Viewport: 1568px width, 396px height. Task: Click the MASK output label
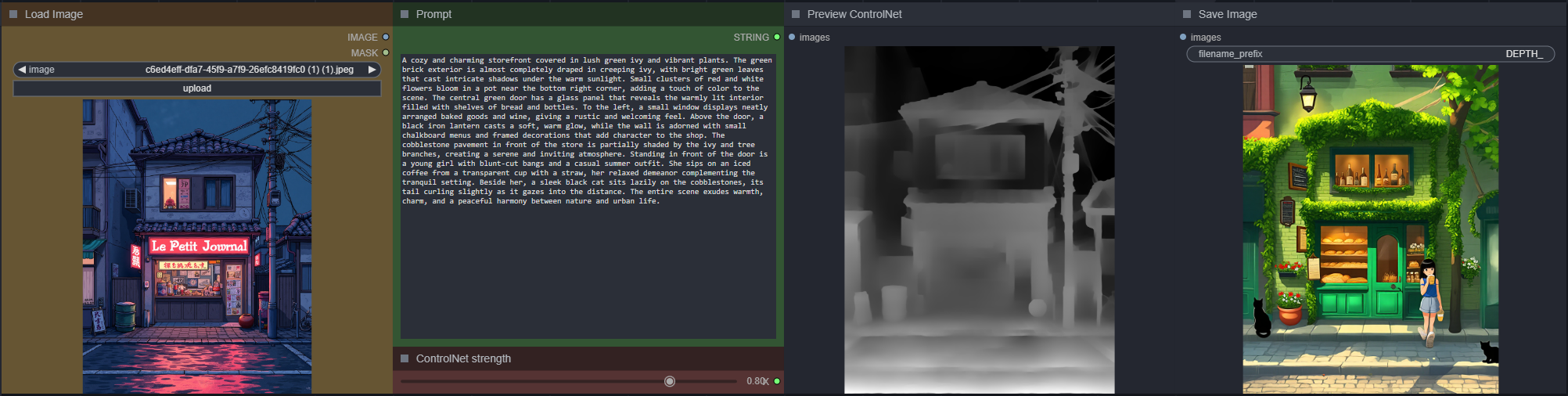(364, 52)
